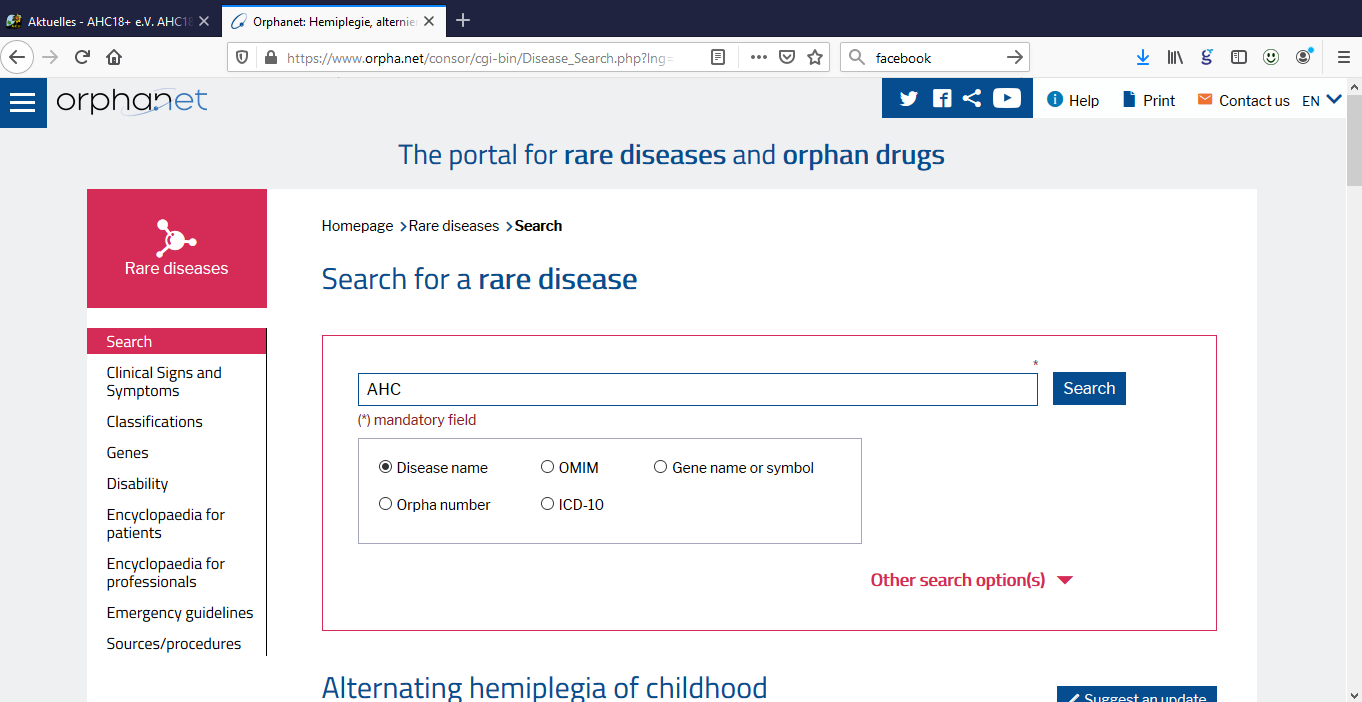Open Emergency guidelines in sidebar

click(x=180, y=613)
